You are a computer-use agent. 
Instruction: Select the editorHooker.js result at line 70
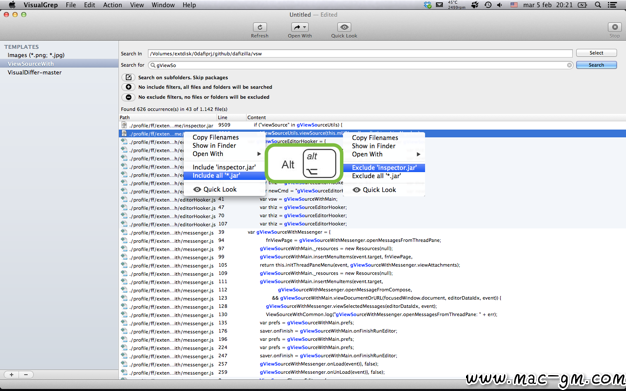(372, 216)
